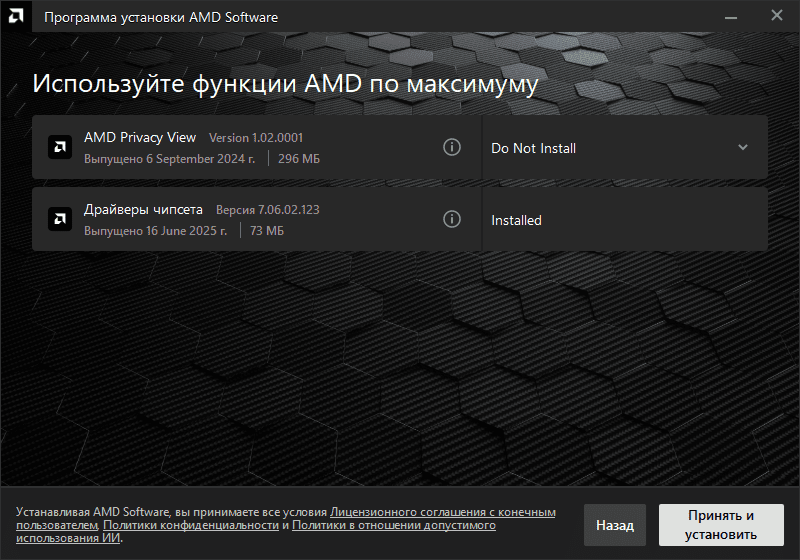
Task: Click the Installed status text
Action: pos(516,220)
